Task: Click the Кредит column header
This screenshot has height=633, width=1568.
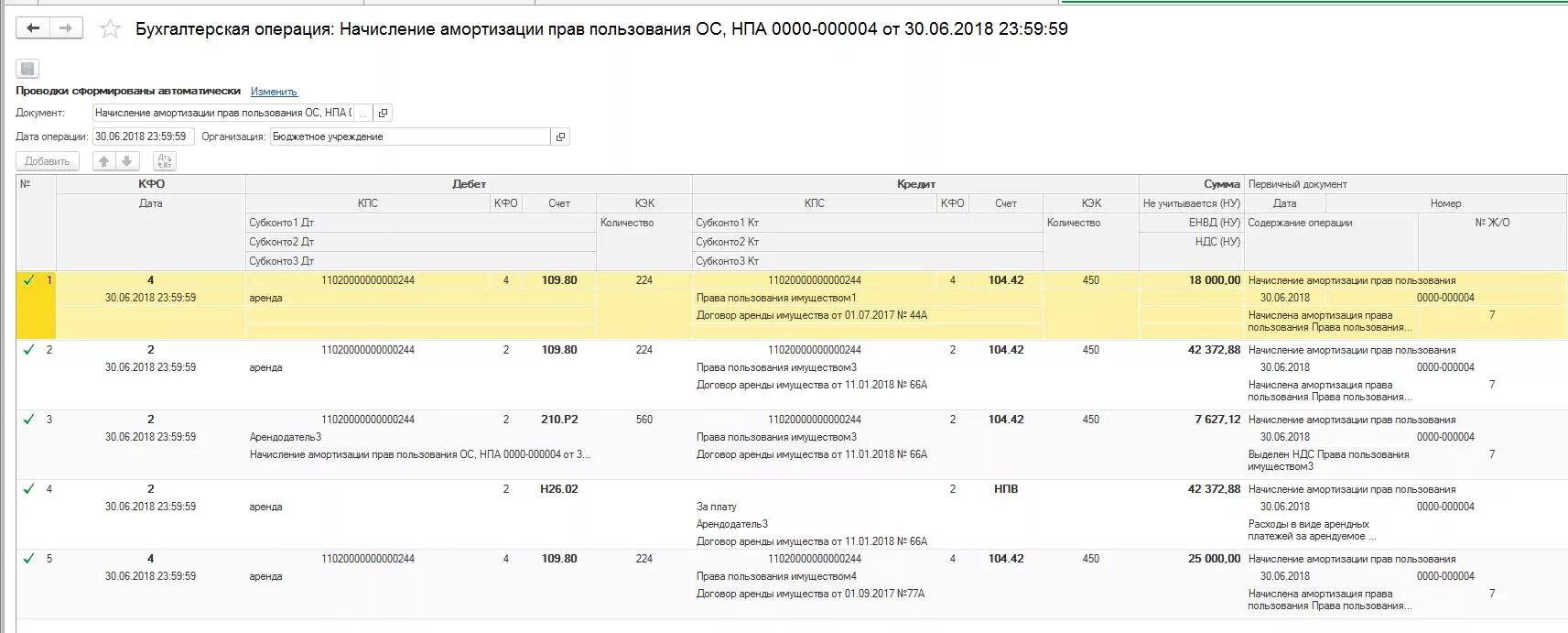Action: click(915, 184)
